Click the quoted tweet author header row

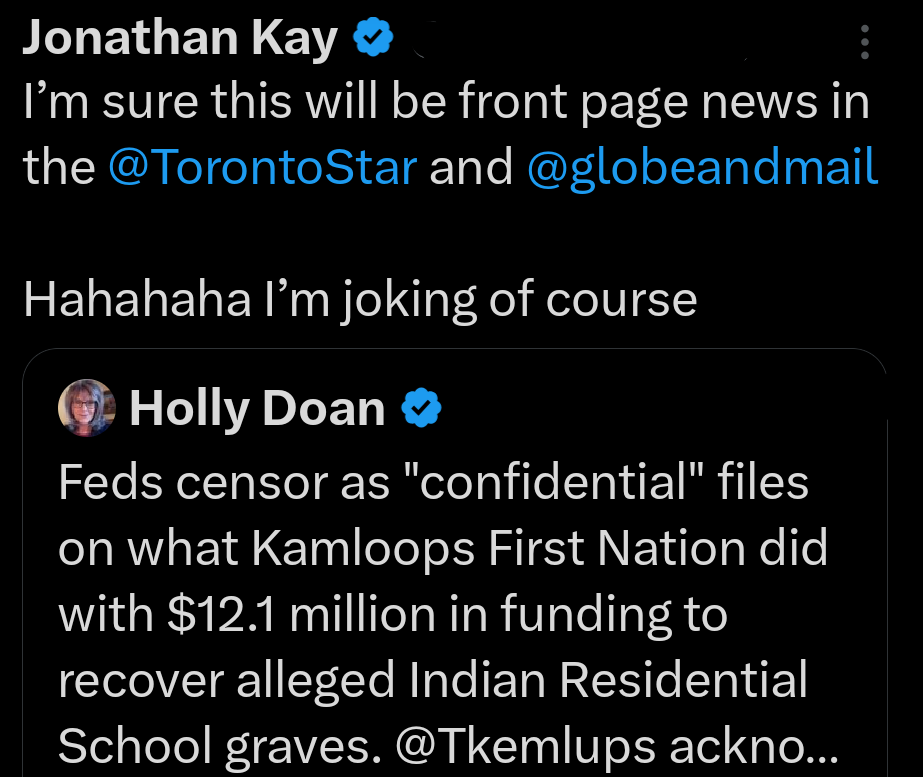click(250, 407)
